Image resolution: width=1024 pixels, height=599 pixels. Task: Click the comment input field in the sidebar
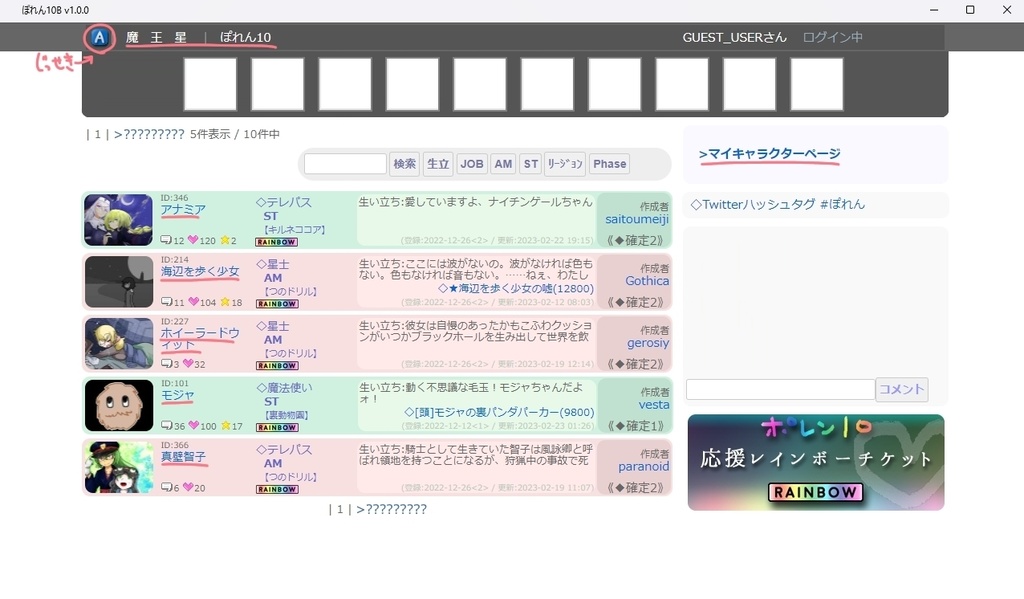(x=781, y=389)
